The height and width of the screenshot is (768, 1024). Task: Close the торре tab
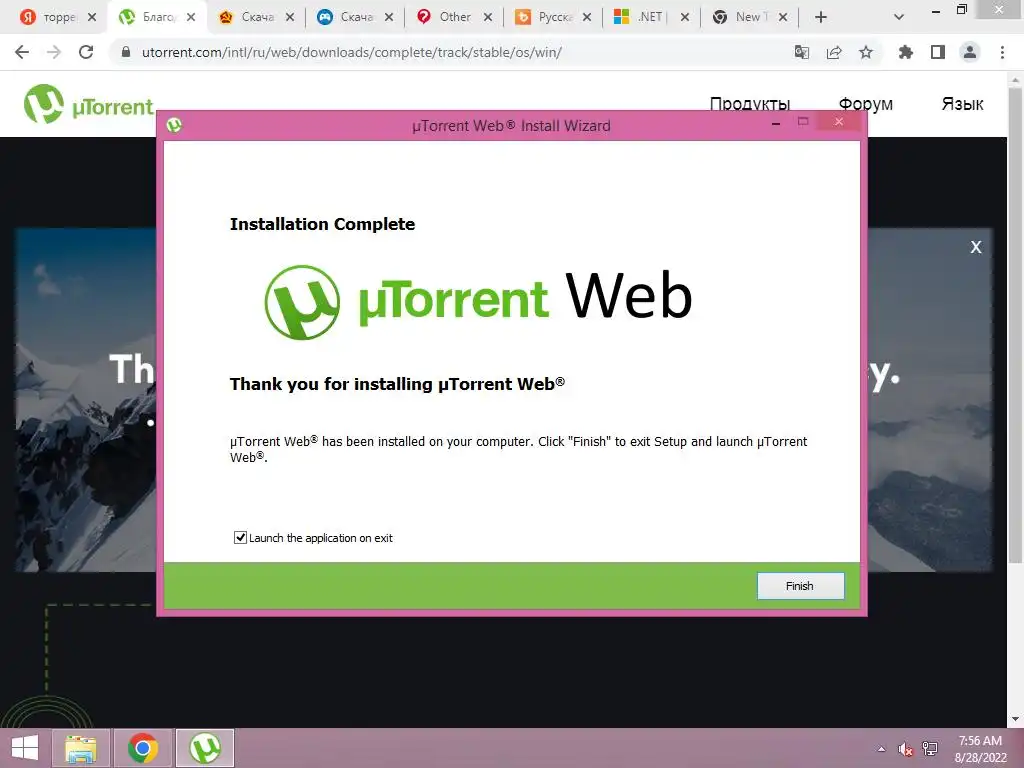coord(92,17)
